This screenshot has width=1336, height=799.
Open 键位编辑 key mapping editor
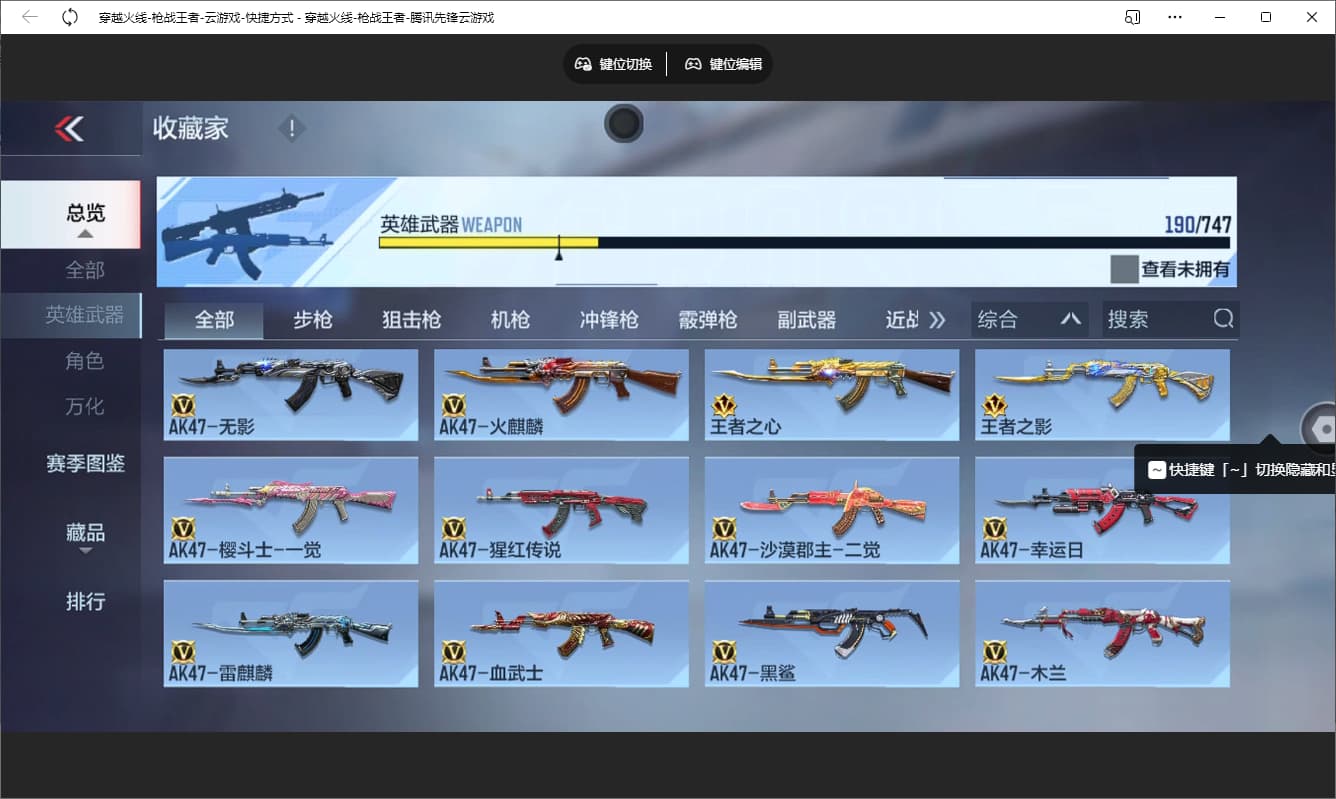pos(724,64)
